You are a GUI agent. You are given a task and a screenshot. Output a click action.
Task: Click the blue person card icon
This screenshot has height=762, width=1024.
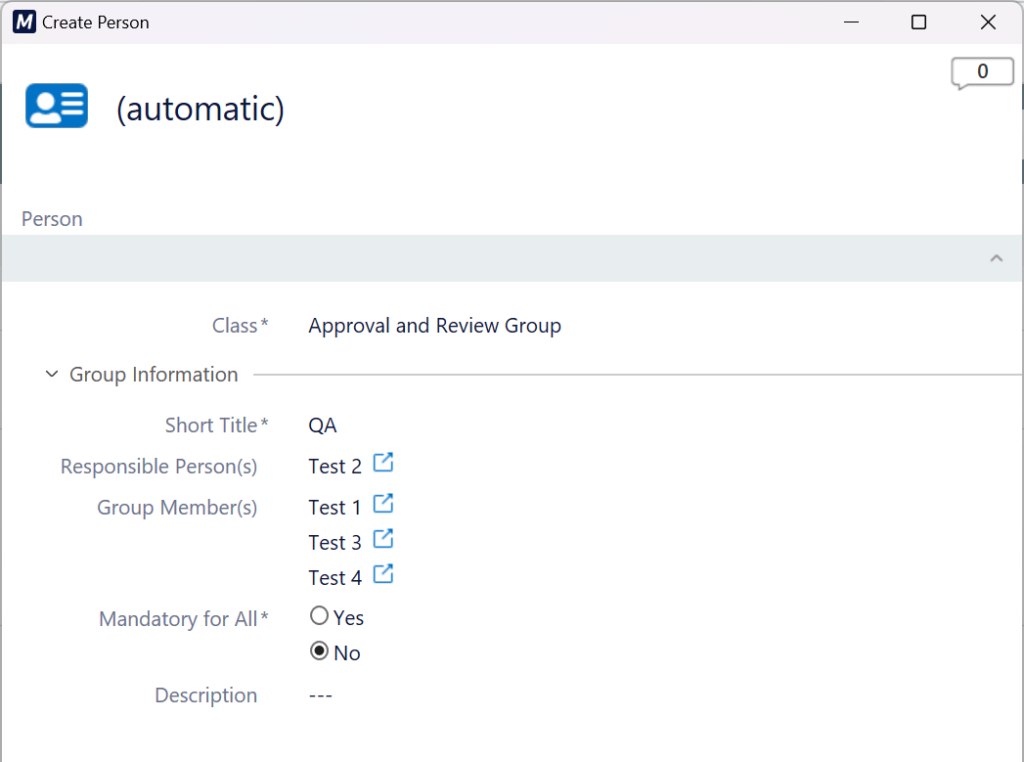57,105
